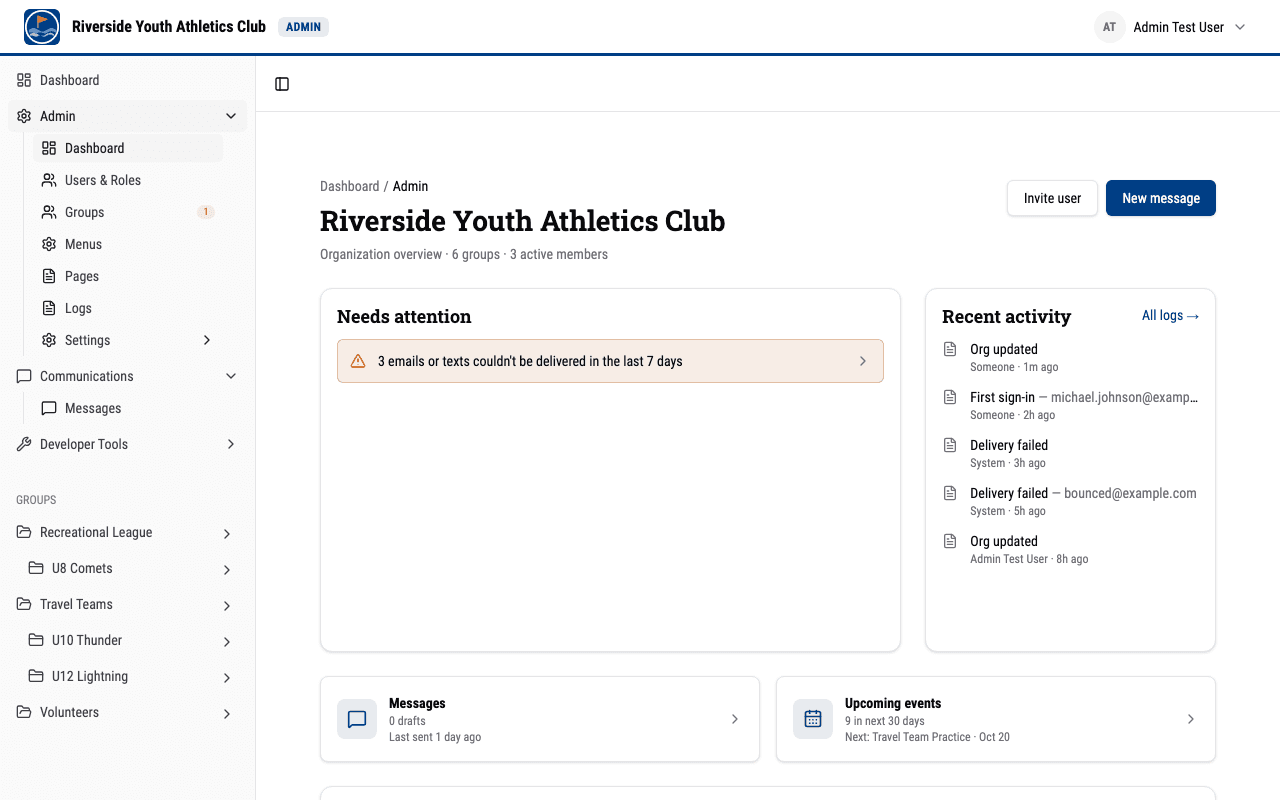The height and width of the screenshot is (800, 1280).
Task: Click the gear icon beside Menus
Action: (49, 244)
